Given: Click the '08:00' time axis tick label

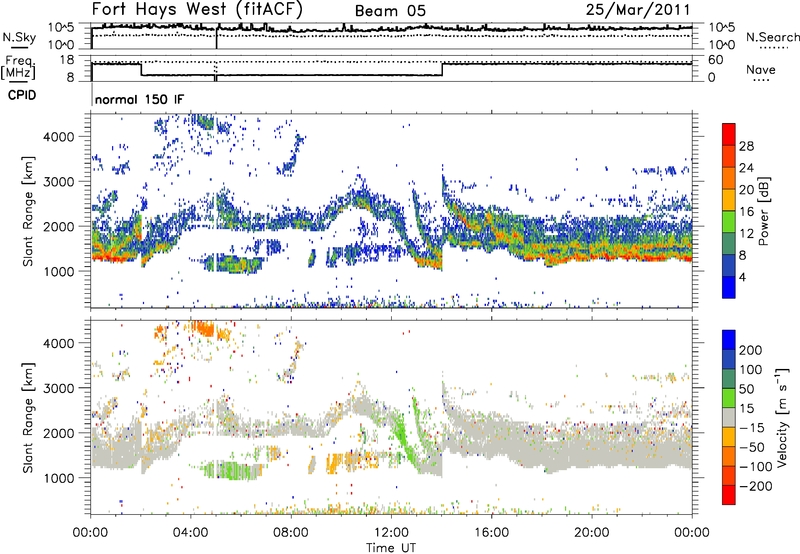Looking at the screenshot, I should [x=291, y=533].
